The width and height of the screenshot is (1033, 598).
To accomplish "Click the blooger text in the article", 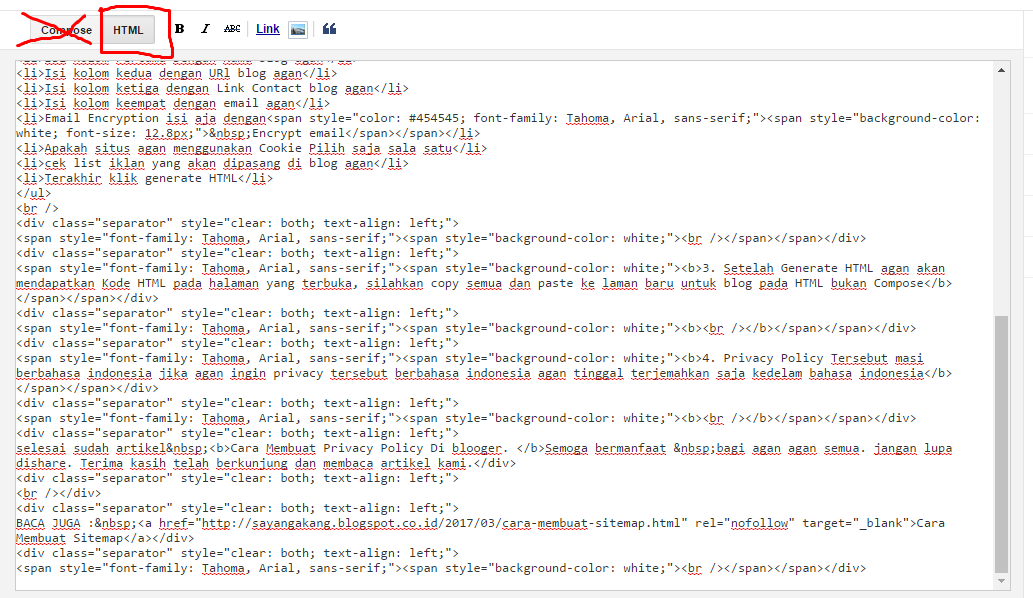I will pos(477,448).
